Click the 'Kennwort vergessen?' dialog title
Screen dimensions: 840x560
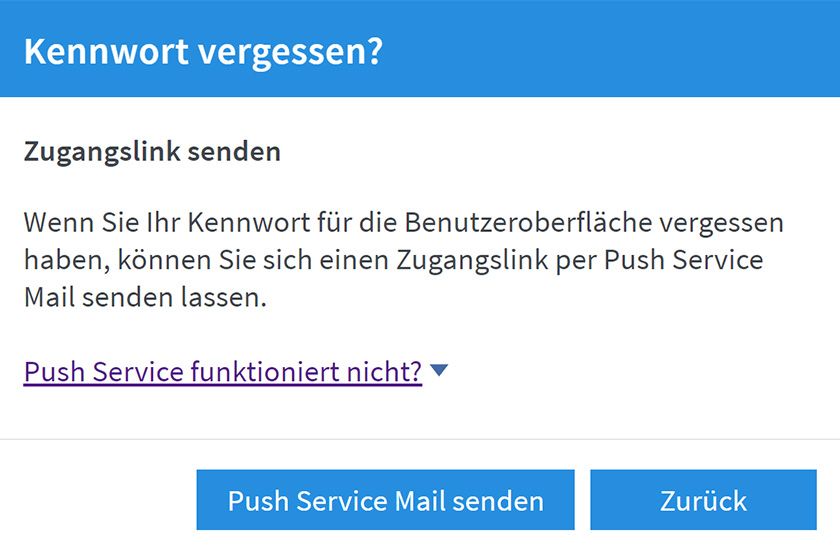pyautogui.click(x=203, y=50)
